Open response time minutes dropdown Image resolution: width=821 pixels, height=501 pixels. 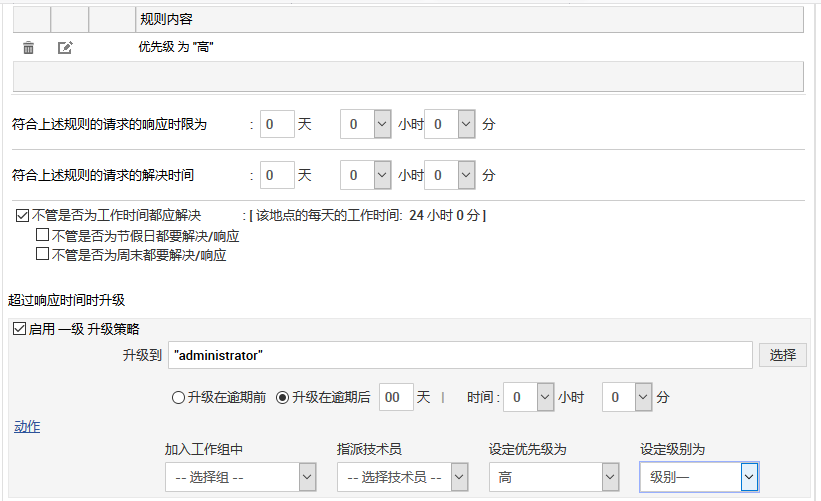[x=449, y=125]
